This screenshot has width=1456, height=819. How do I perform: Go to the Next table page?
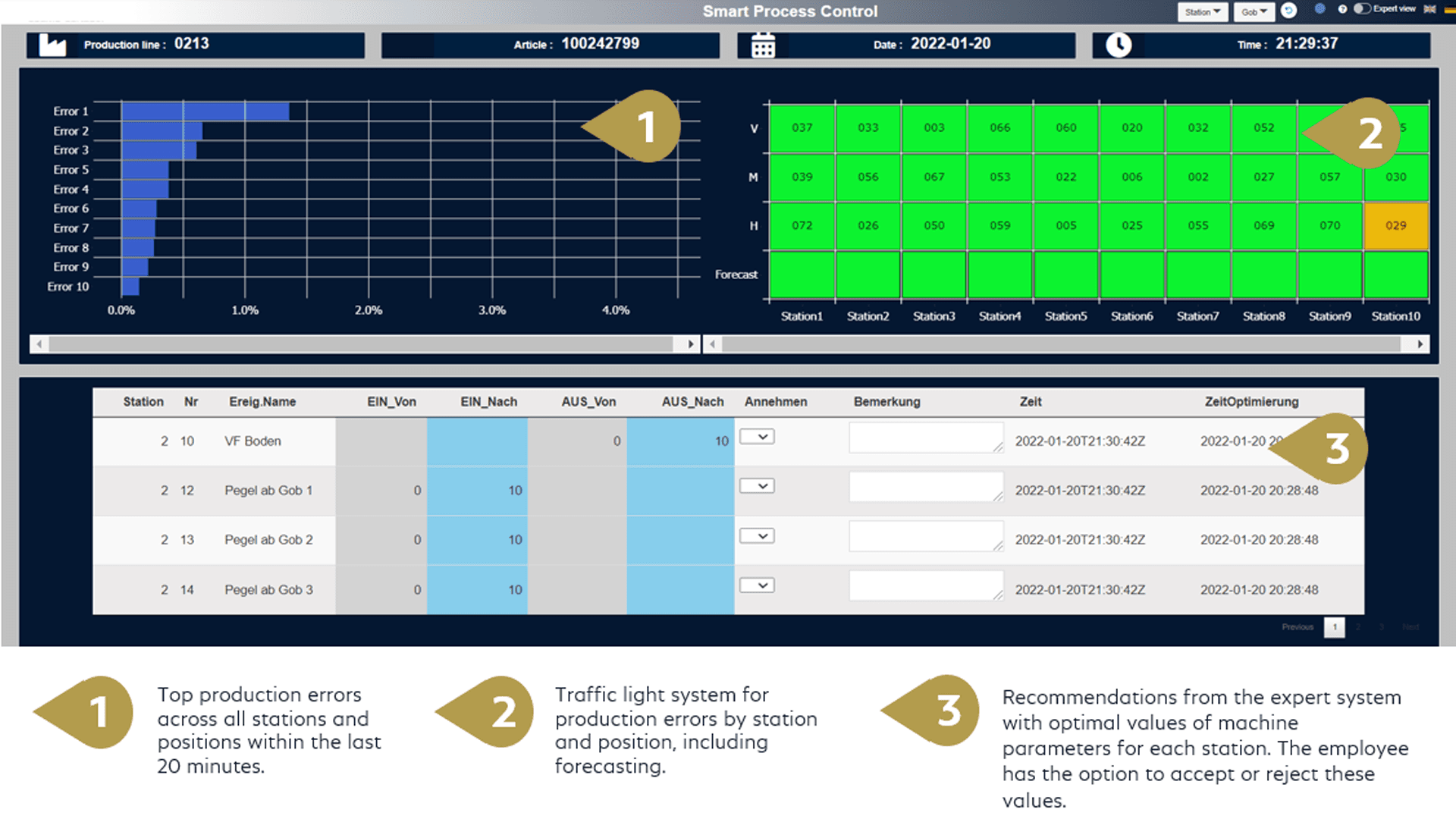coord(1410,627)
